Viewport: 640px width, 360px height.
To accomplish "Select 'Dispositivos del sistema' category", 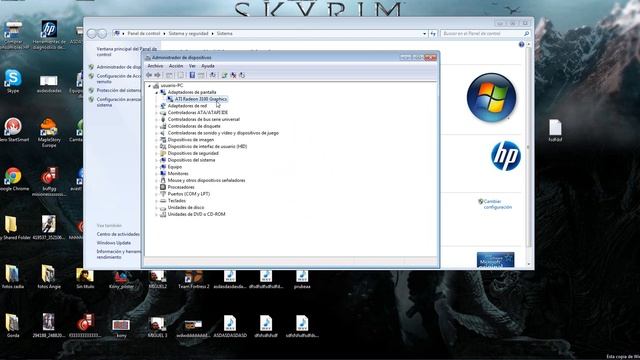I will 191,160.
